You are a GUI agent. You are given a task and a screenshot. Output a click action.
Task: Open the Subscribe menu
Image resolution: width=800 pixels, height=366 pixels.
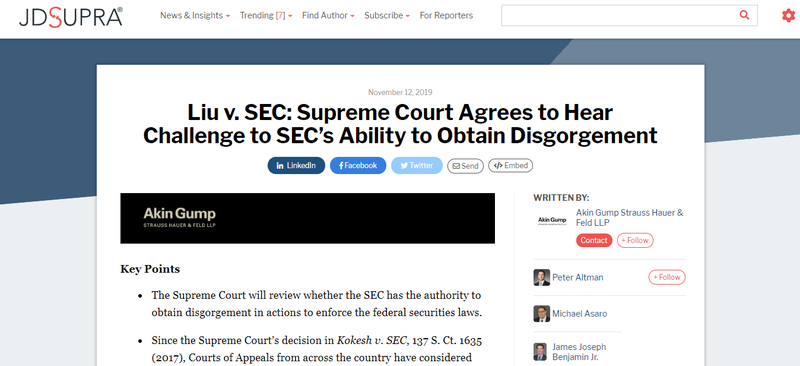tap(387, 16)
